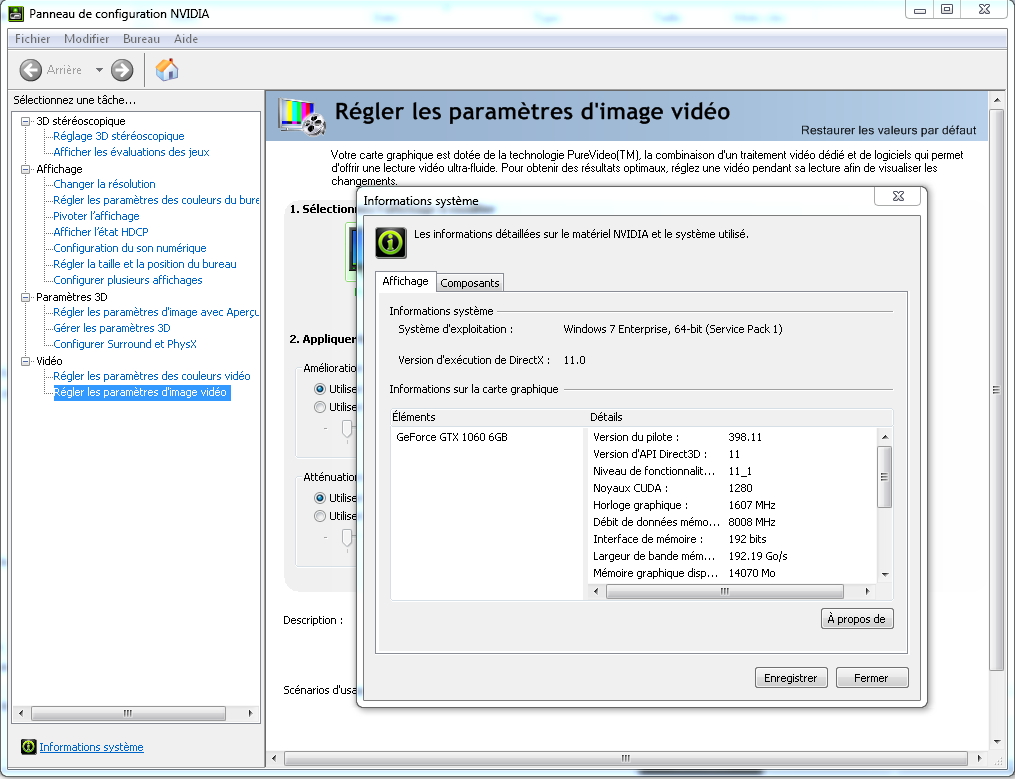Switch to the Composants tab
The image size is (1015, 779).
tap(470, 283)
